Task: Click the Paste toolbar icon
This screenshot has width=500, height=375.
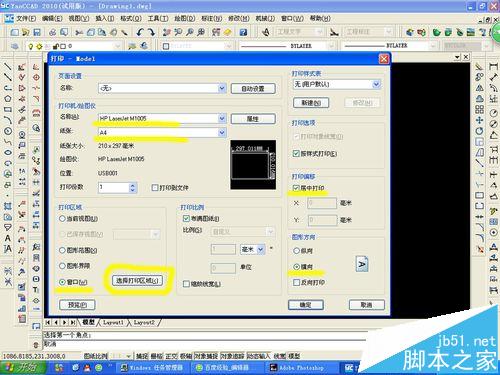Action: click(x=102, y=32)
